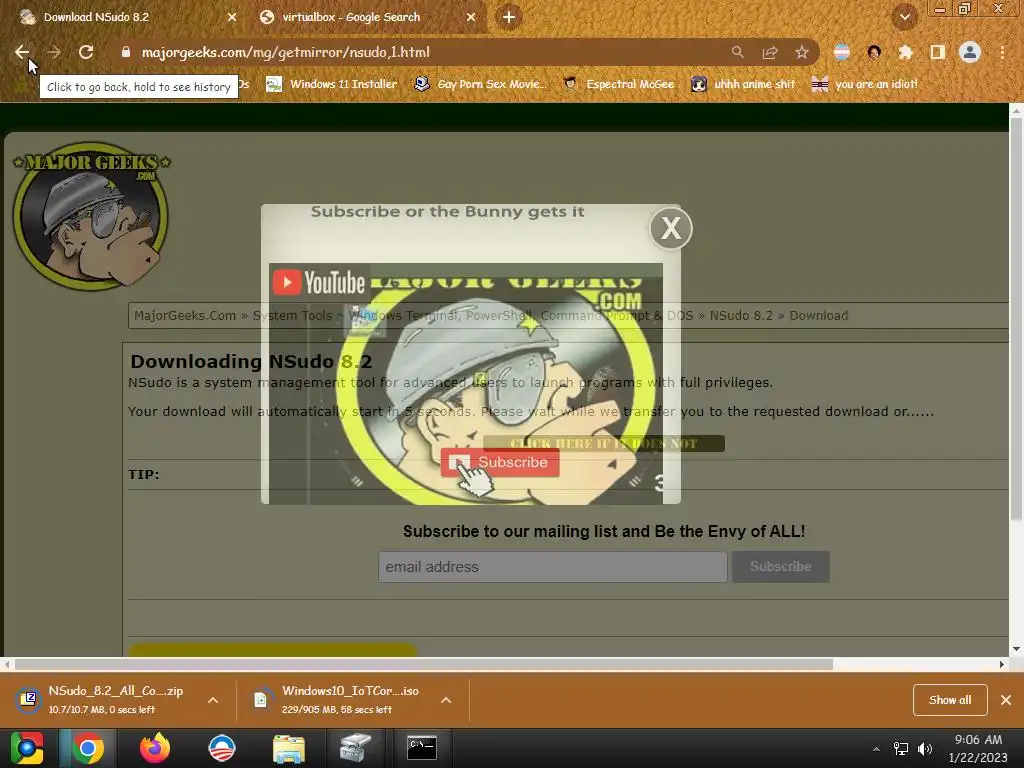The width and height of the screenshot is (1024, 768).
Task: Click the face avatar extension icon
Action: point(874,52)
